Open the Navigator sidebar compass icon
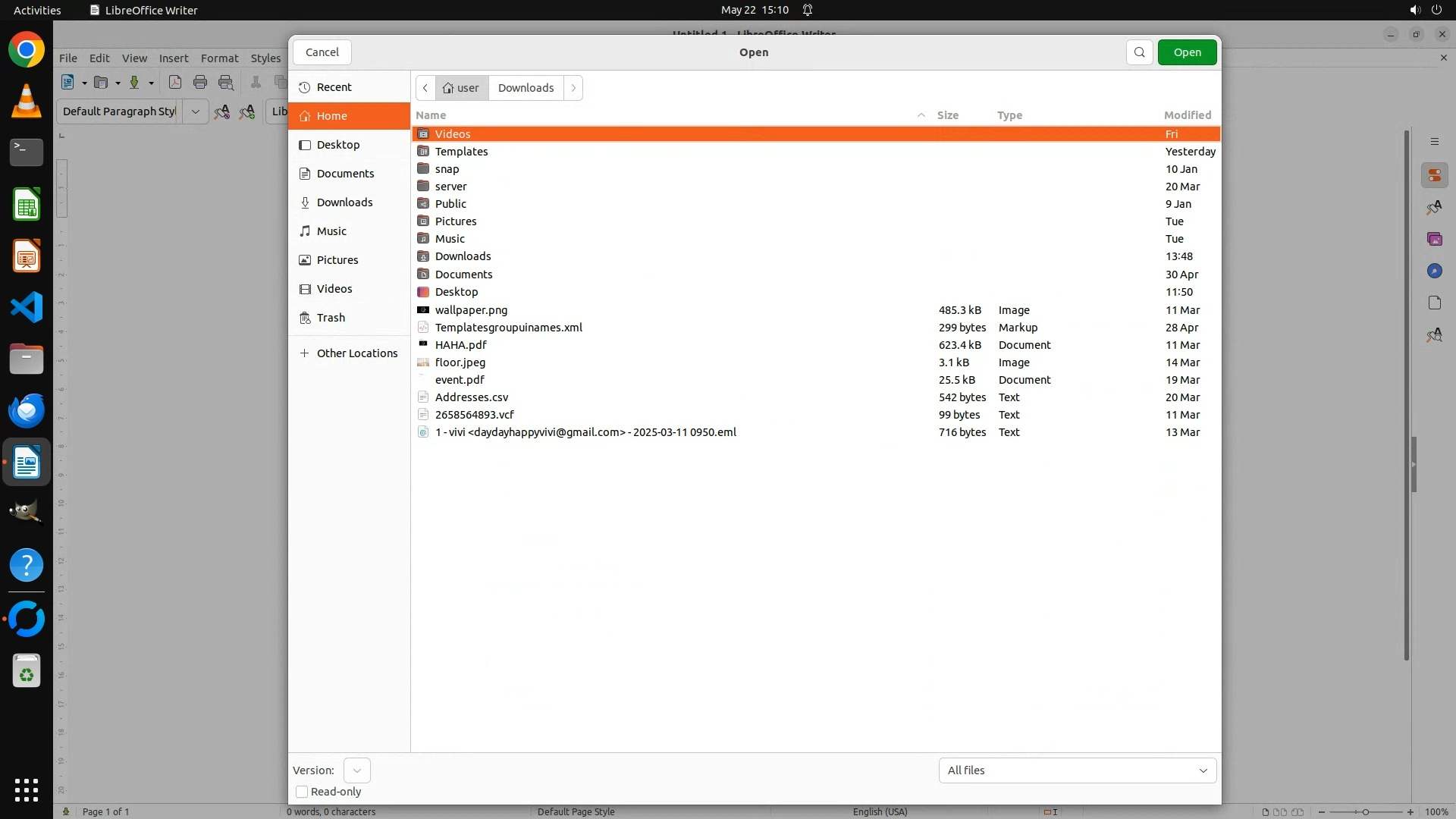The height and width of the screenshot is (819, 1456). [1434, 271]
